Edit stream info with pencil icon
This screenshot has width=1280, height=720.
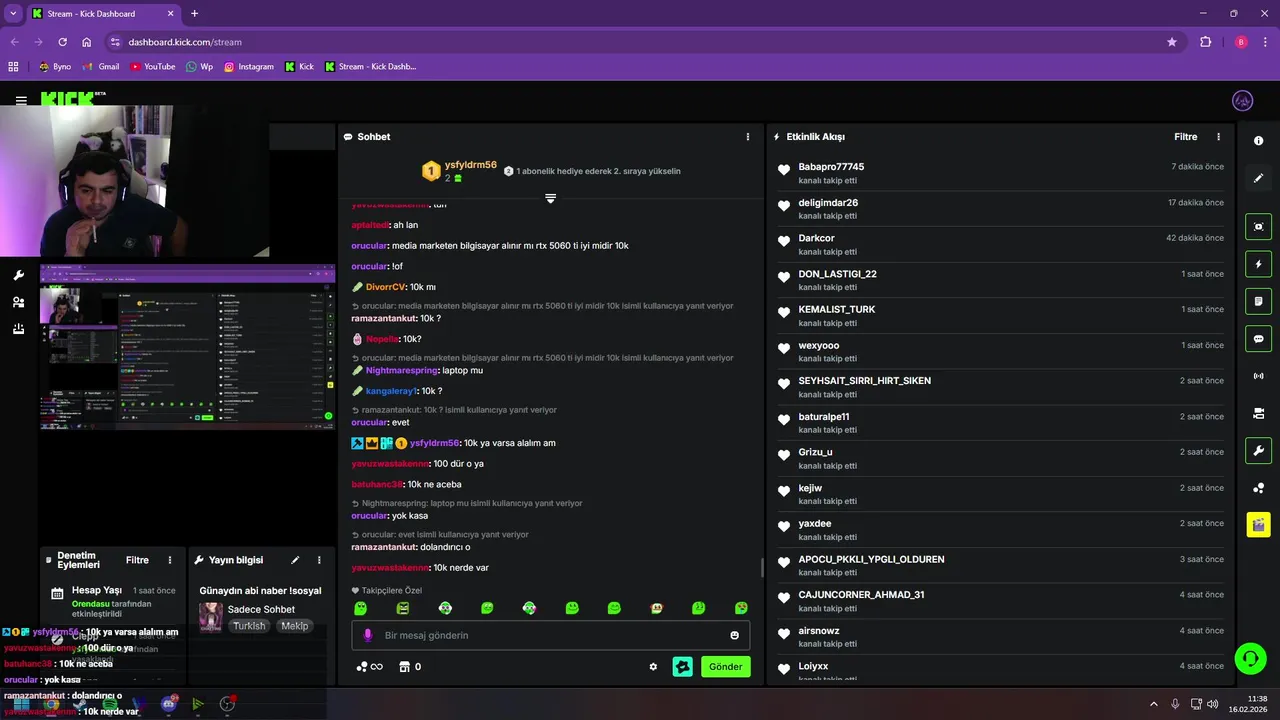295,560
